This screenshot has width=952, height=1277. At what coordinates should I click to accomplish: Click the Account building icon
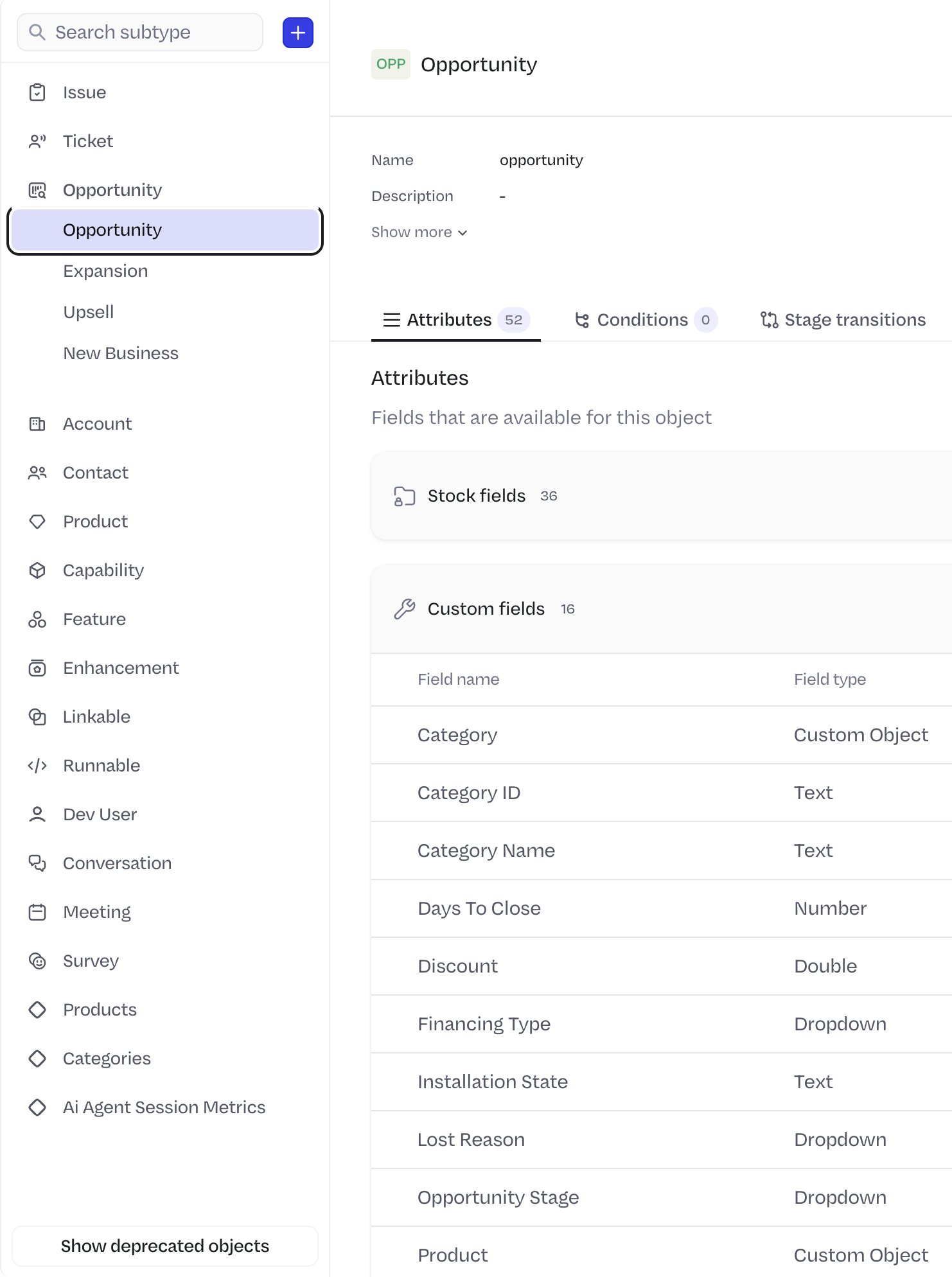[x=37, y=424]
